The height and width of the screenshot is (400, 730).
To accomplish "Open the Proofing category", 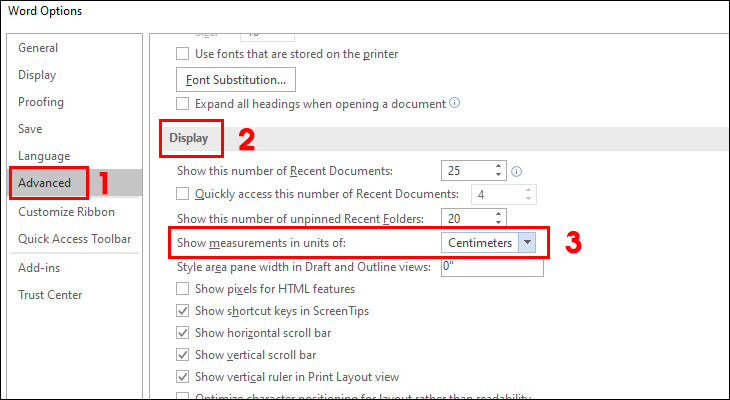I will point(41,102).
